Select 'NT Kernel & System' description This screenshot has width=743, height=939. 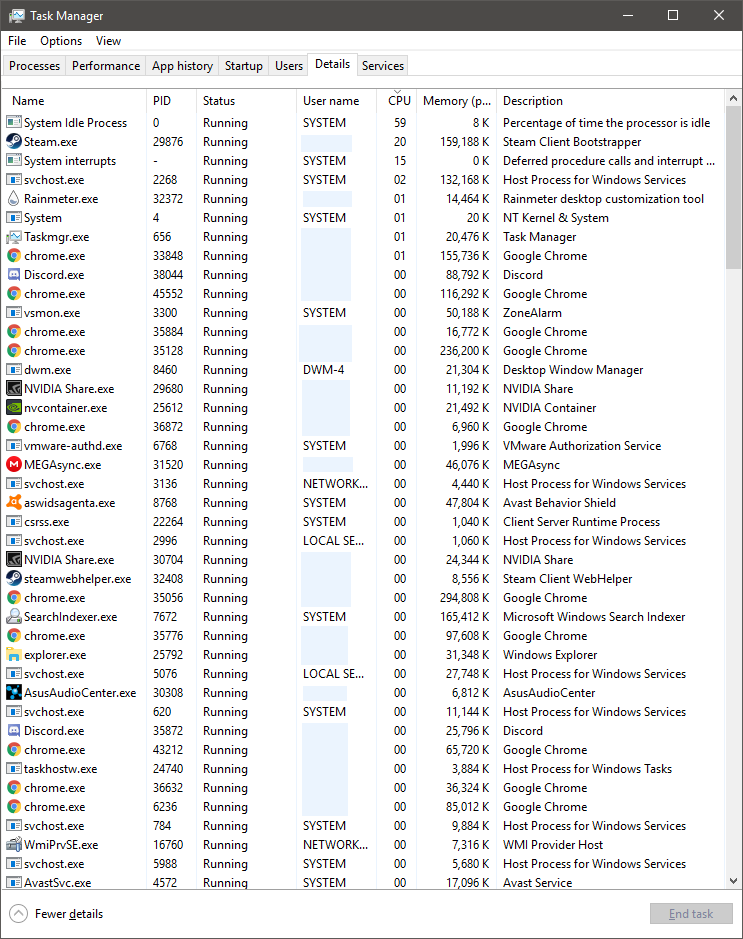[x=556, y=217]
